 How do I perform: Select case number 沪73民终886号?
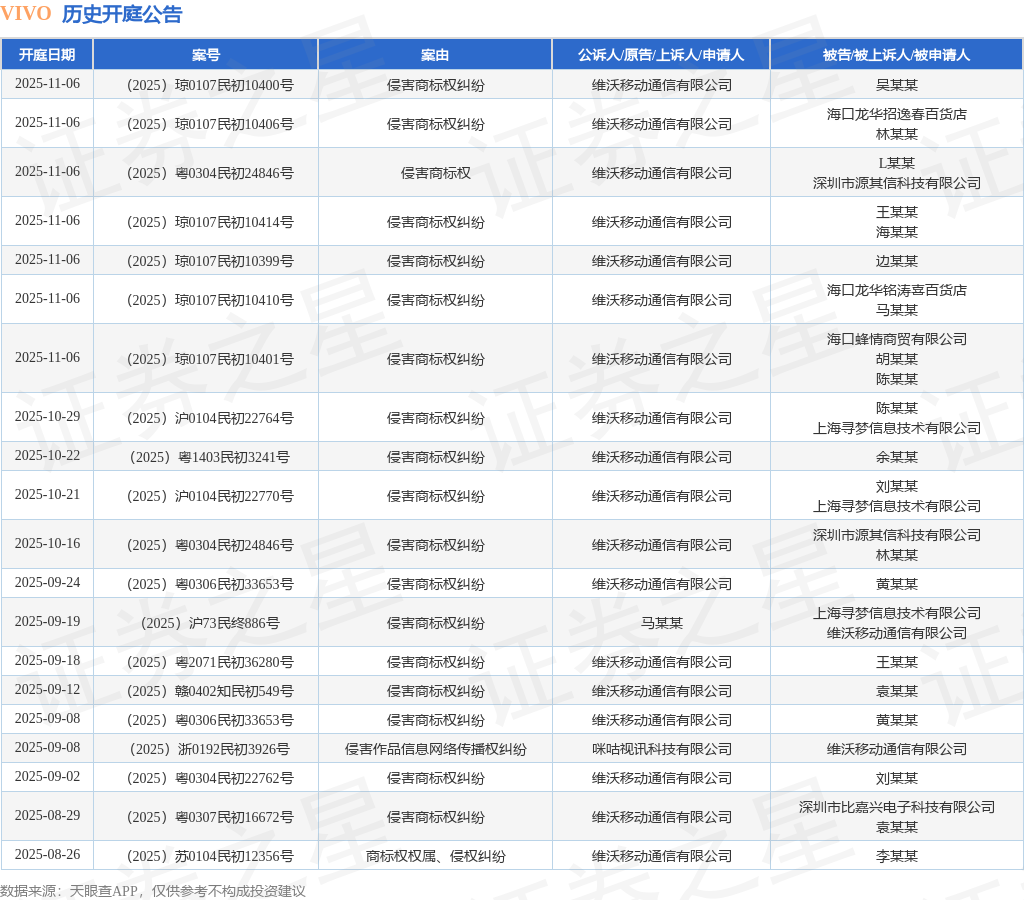210,623
